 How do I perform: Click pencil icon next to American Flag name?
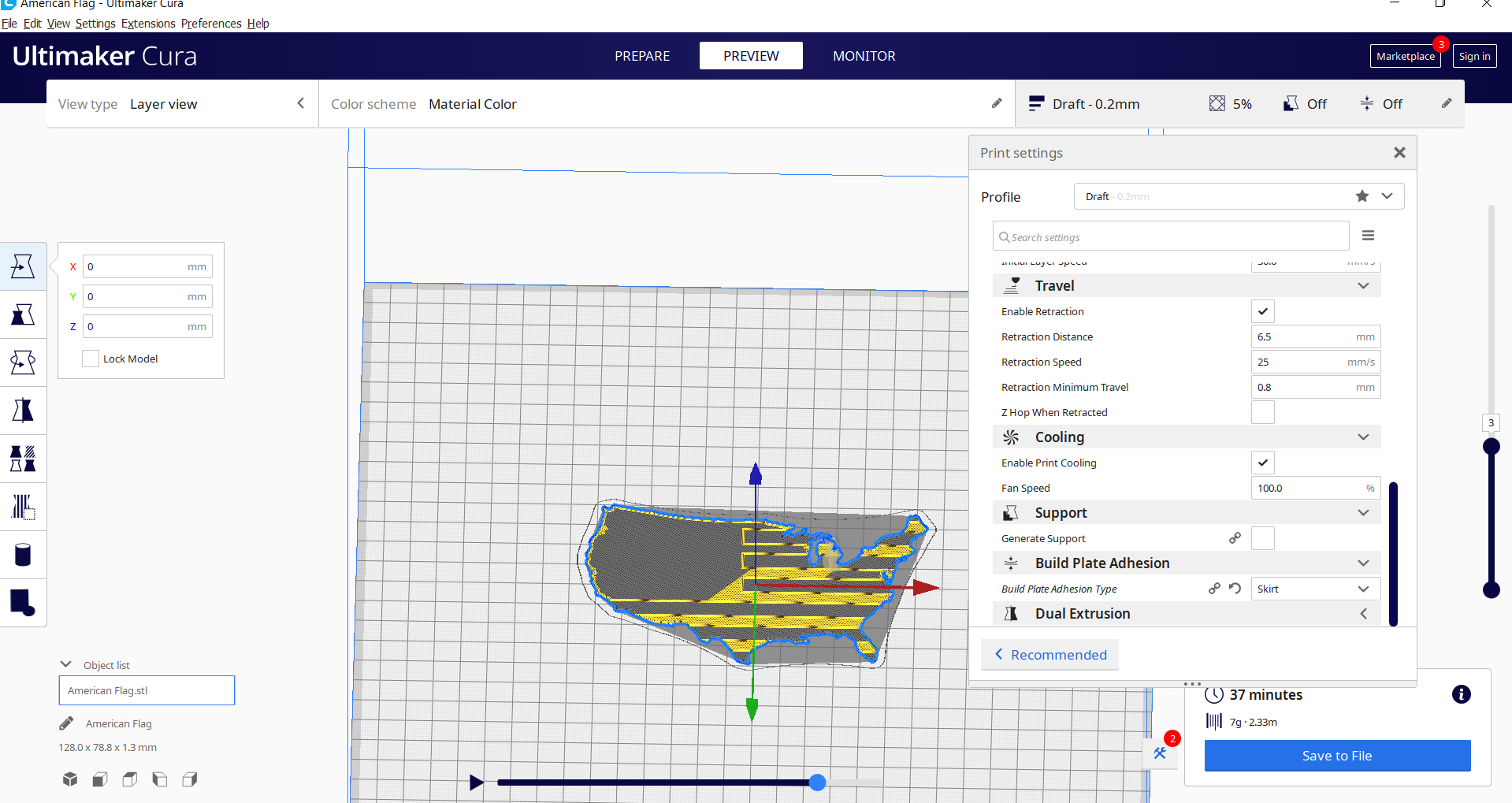click(x=66, y=723)
